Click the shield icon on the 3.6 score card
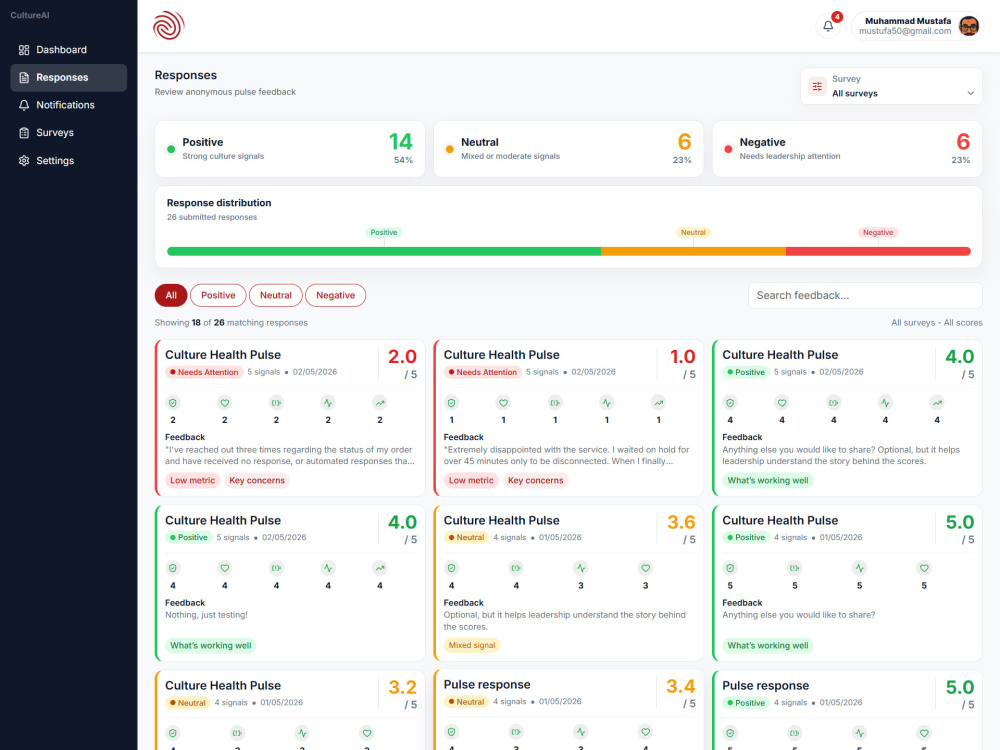Screen dimensions: 1000x750 coord(452,568)
